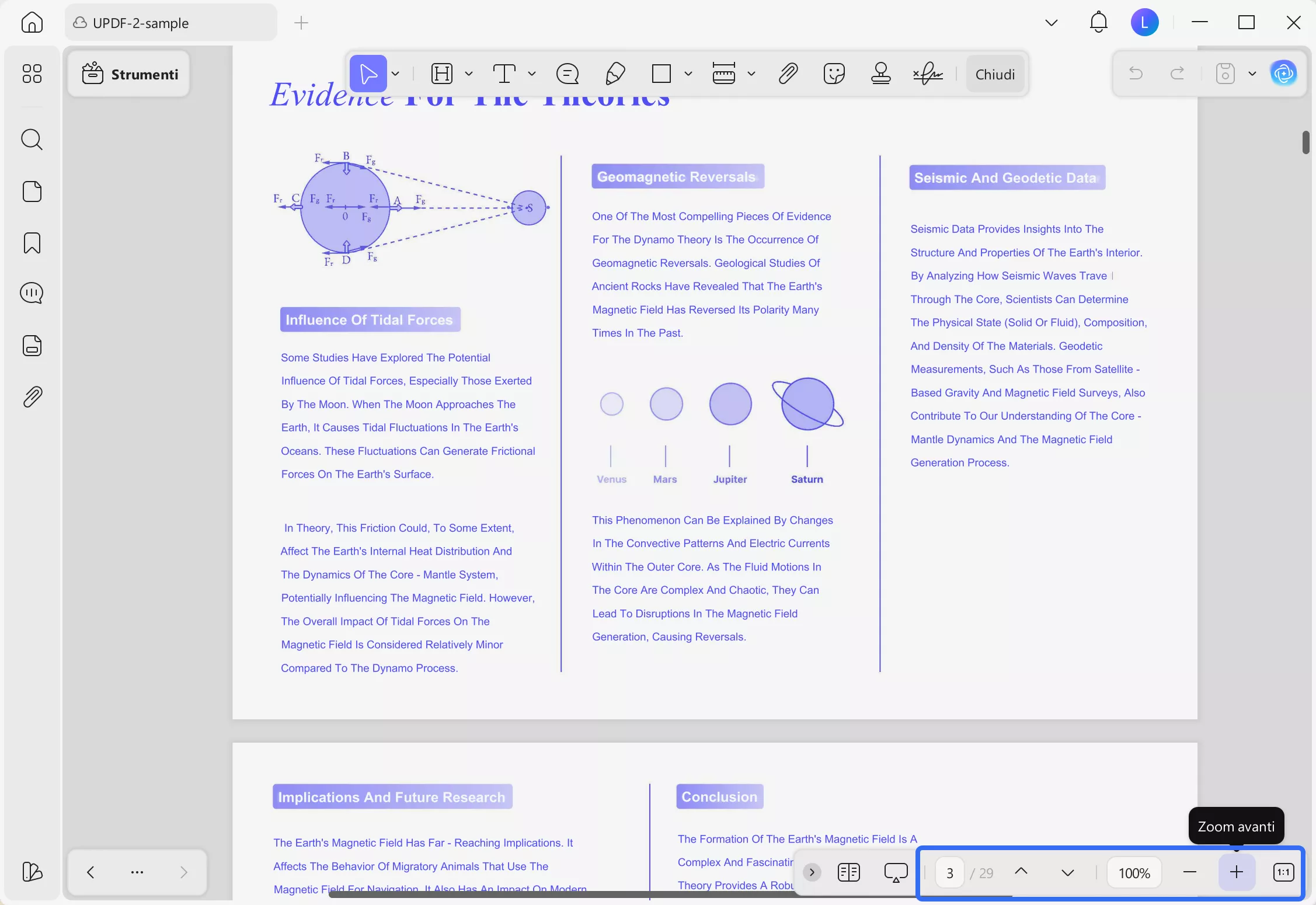Click the page number input field
The image size is (1316, 905).
coord(949,873)
